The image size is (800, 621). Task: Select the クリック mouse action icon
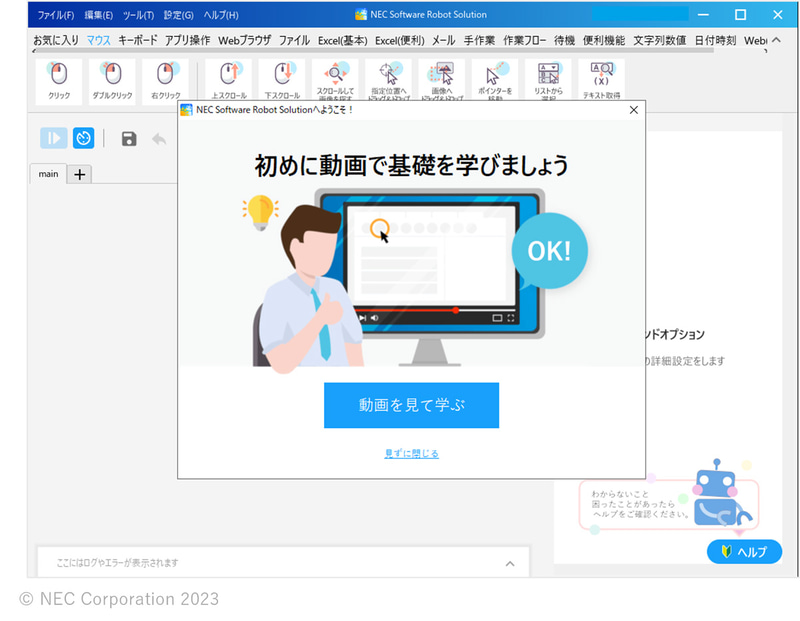click(59, 81)
